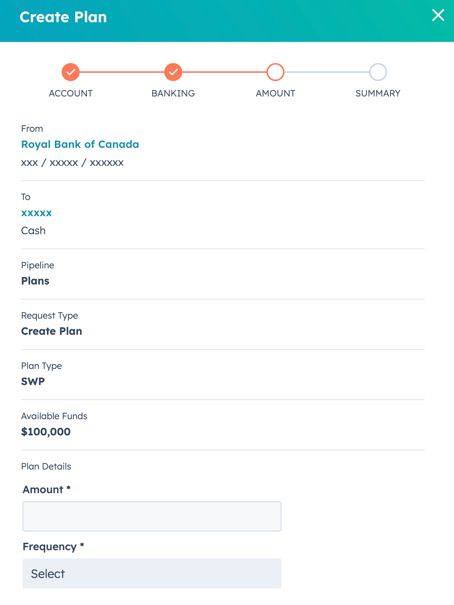Click the Create Plan dialog title
Viewport: 454px width, 605px height.
coord(63,17)
